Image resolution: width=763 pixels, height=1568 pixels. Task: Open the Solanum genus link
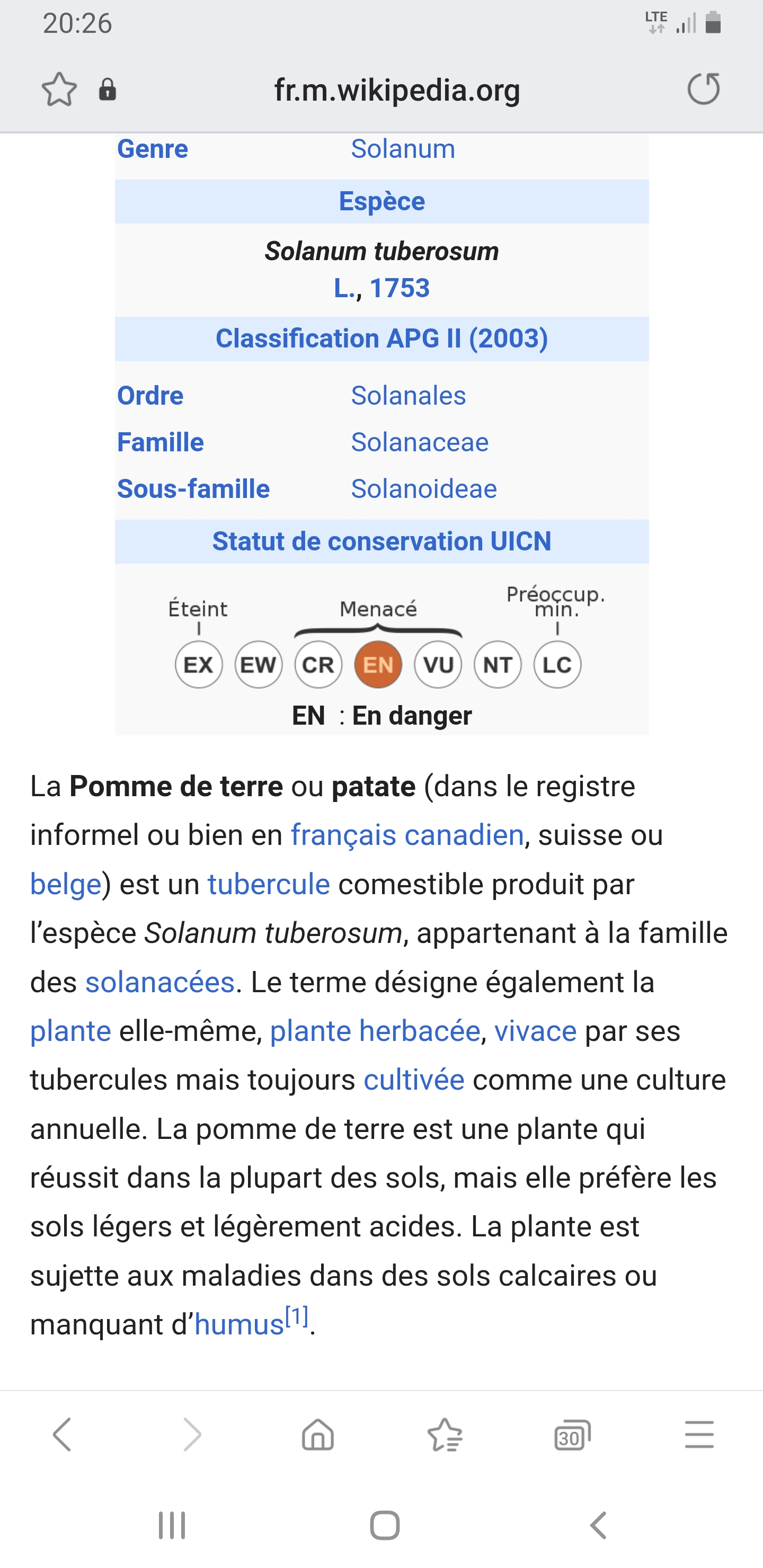[403, 149]
